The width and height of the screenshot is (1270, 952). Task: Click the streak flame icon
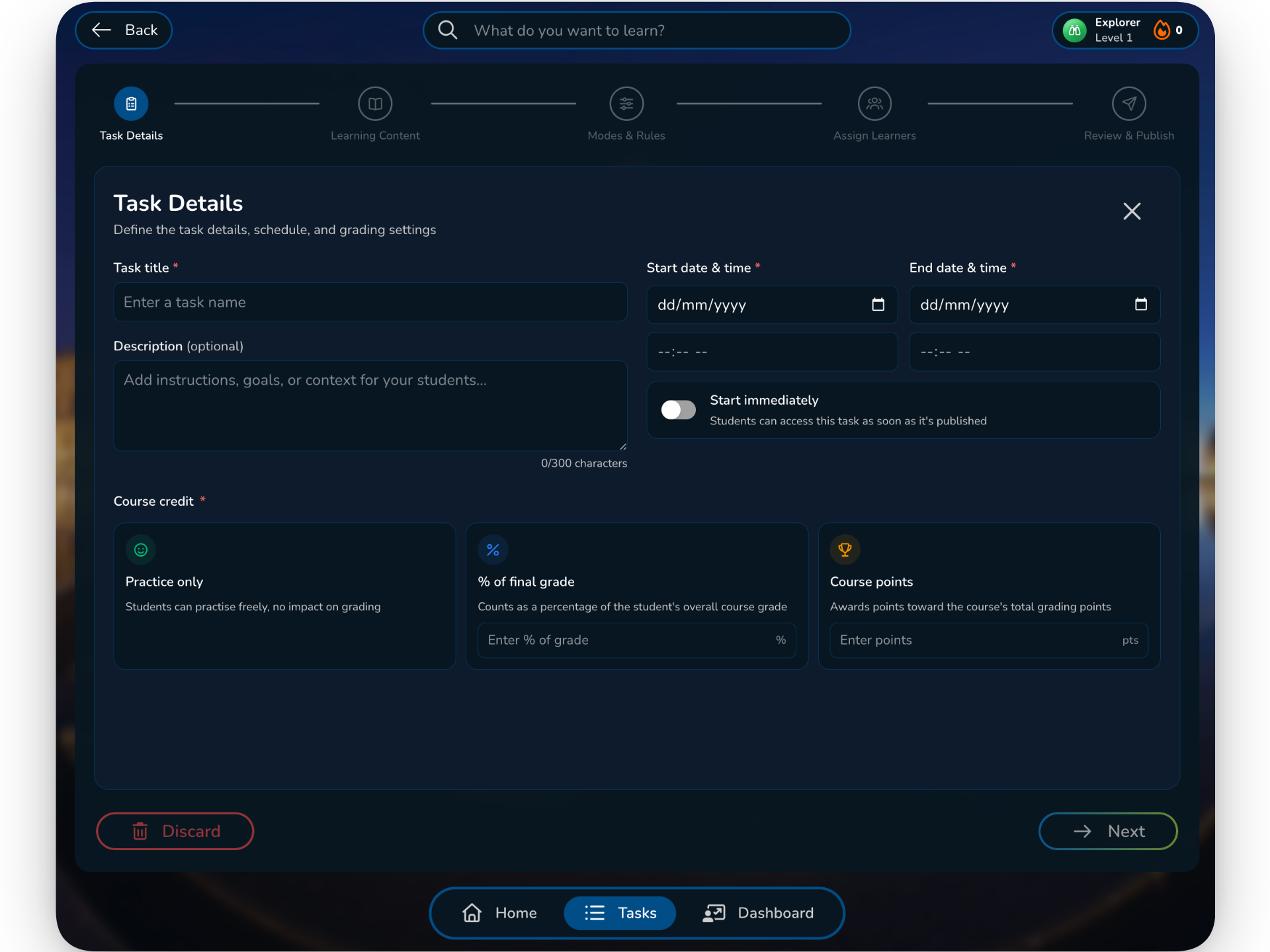1162,30
